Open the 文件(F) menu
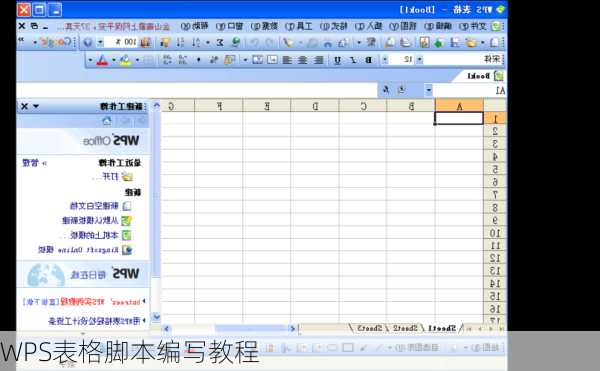Viewport: 600px width, 371px height. pos(473,26)
